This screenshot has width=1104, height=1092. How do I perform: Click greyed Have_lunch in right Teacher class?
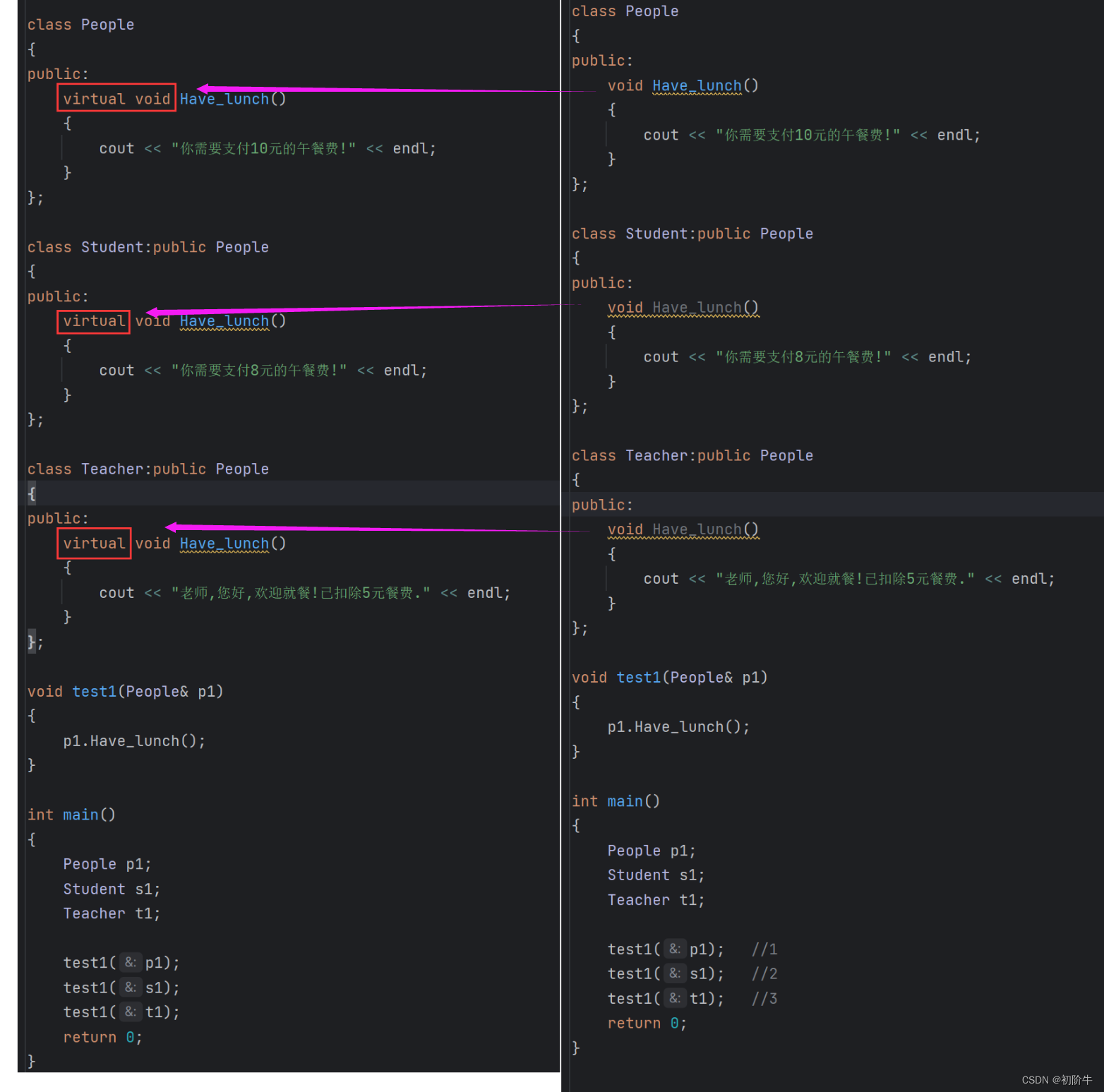pyautogui.click(x=697, y=529)
